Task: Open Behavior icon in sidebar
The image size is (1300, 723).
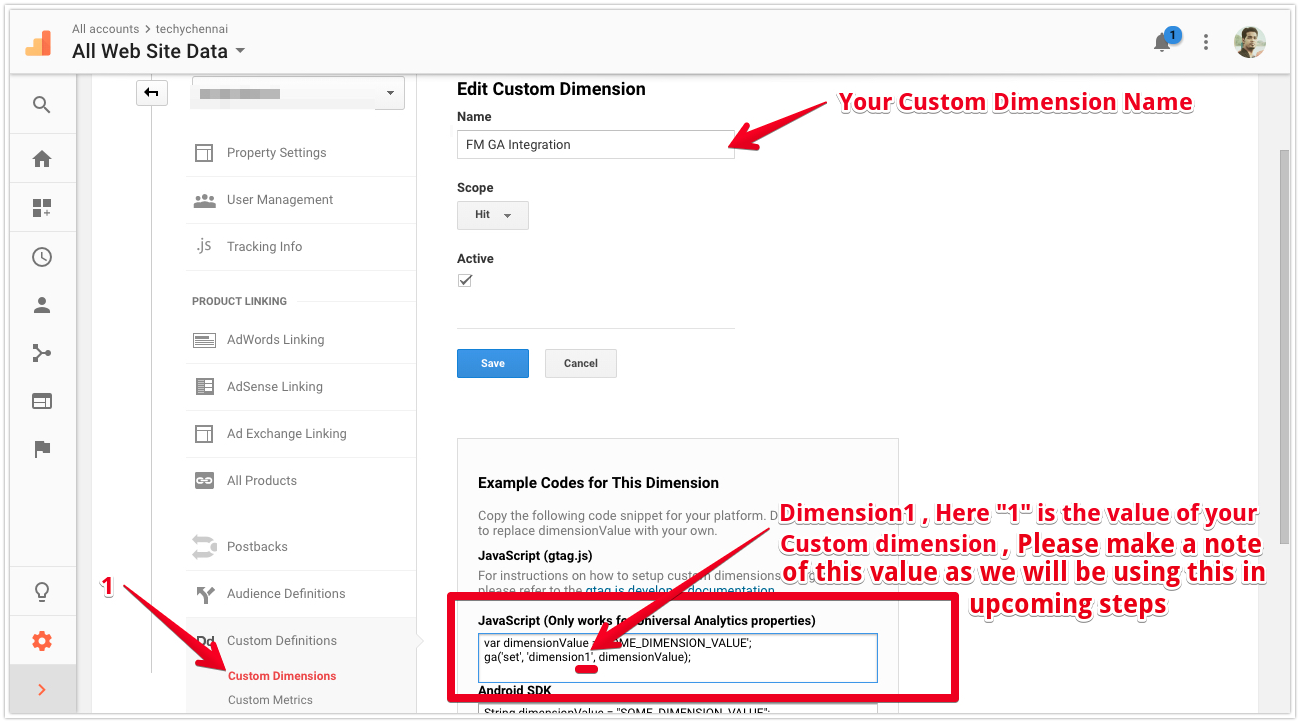Action: tap(42, 401)
